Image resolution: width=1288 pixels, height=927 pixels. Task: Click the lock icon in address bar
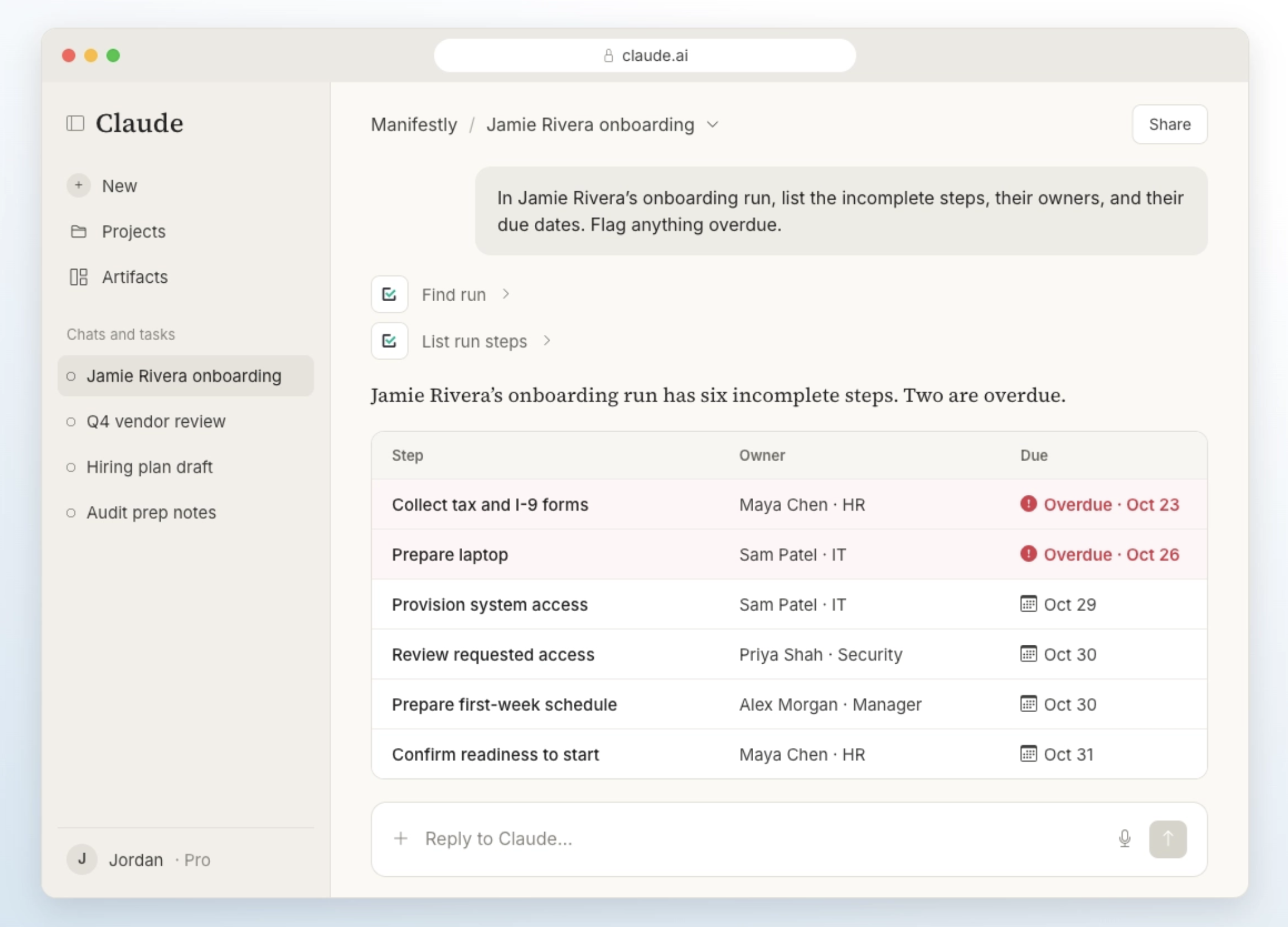609,56
